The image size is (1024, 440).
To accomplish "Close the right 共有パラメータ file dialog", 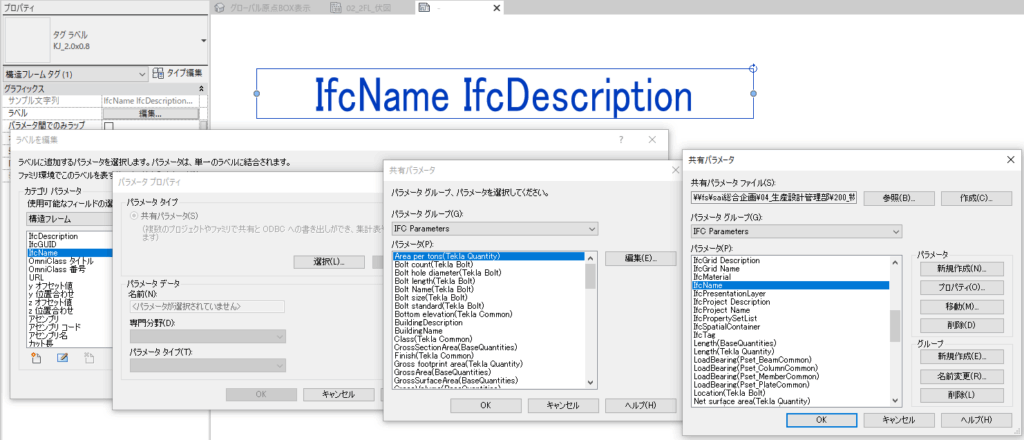I will pos(1011,159).
